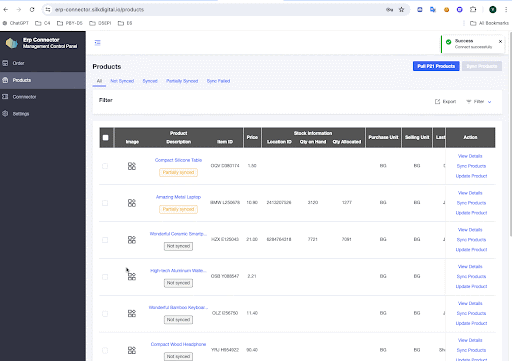The height and width of the screenshot is (361, 512).
Task: Open the browser extensions puzzle icon
Action: point(473,10)
